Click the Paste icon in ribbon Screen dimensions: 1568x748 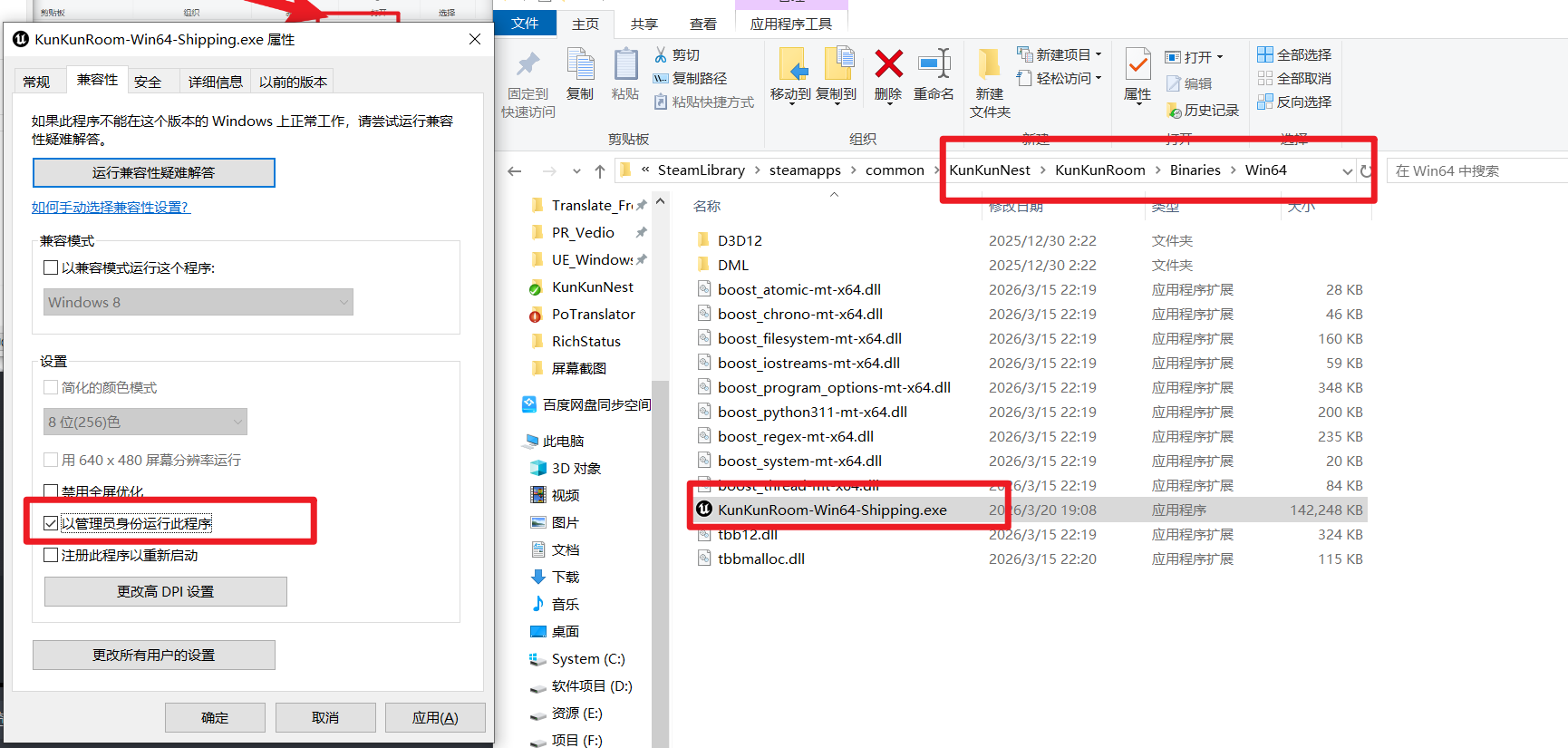click(x=625, y=64)
